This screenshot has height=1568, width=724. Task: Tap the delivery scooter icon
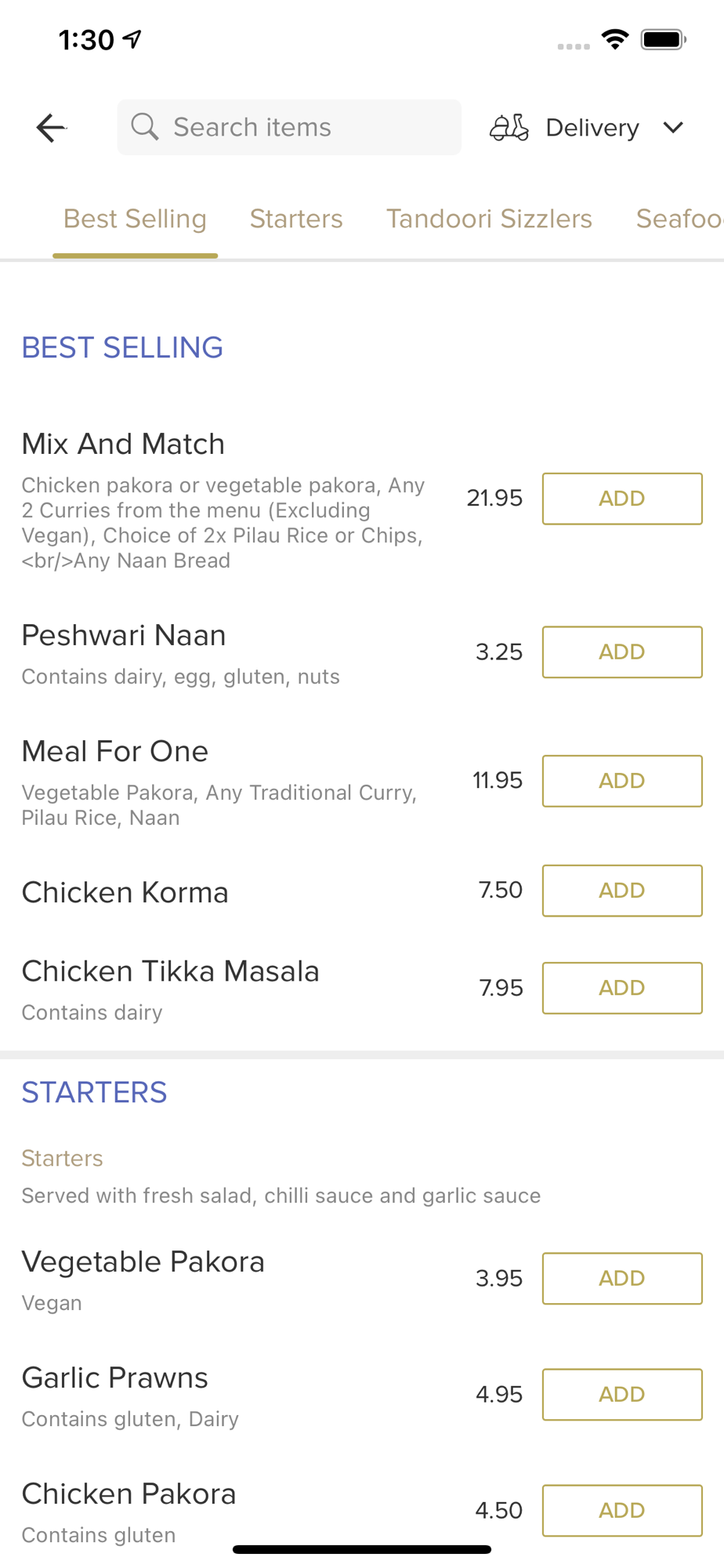point(509,127)
